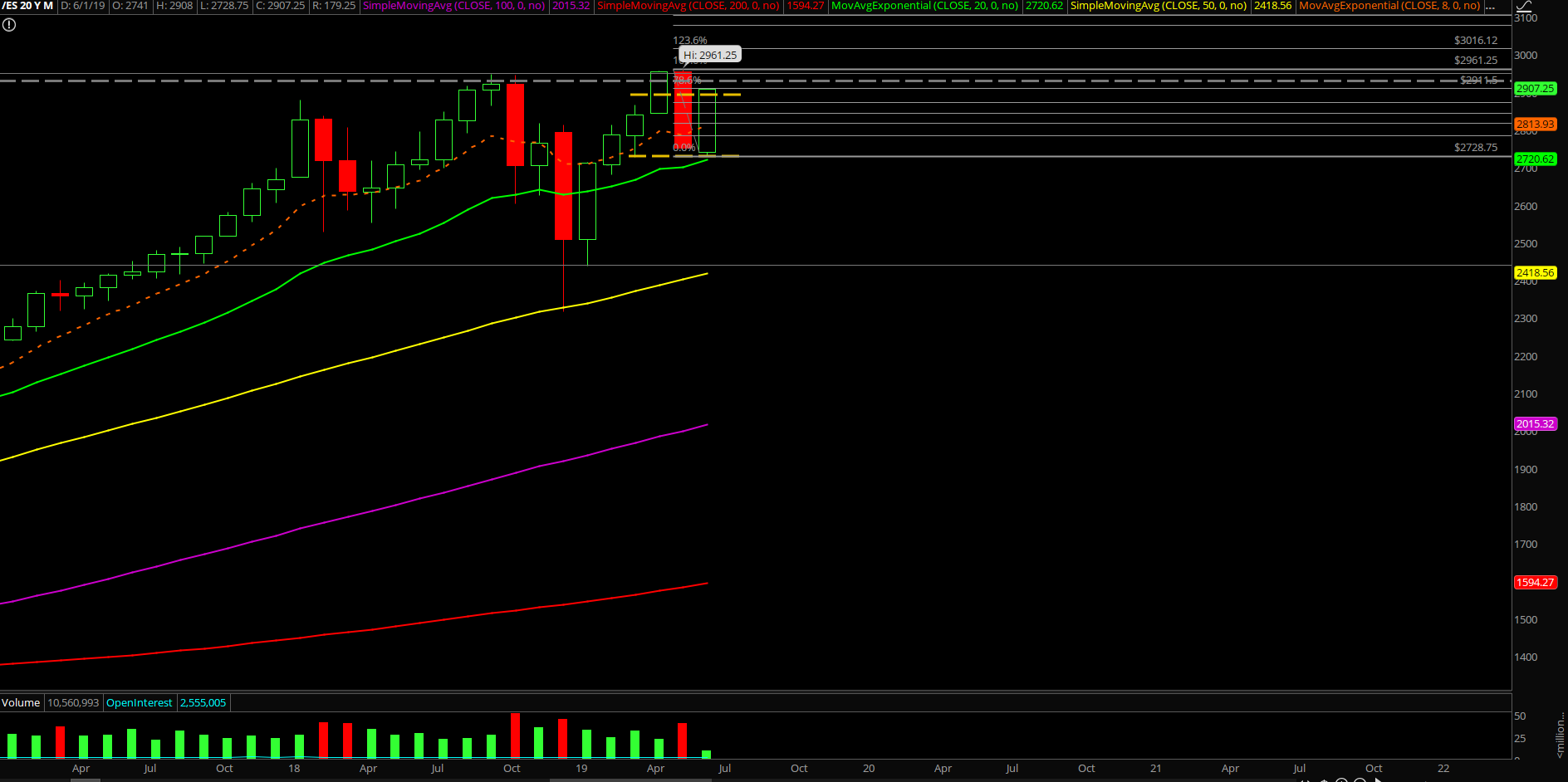Select the $2728.75 price level label
The width and height of the screenshot is (1568, 782).
1476,147
